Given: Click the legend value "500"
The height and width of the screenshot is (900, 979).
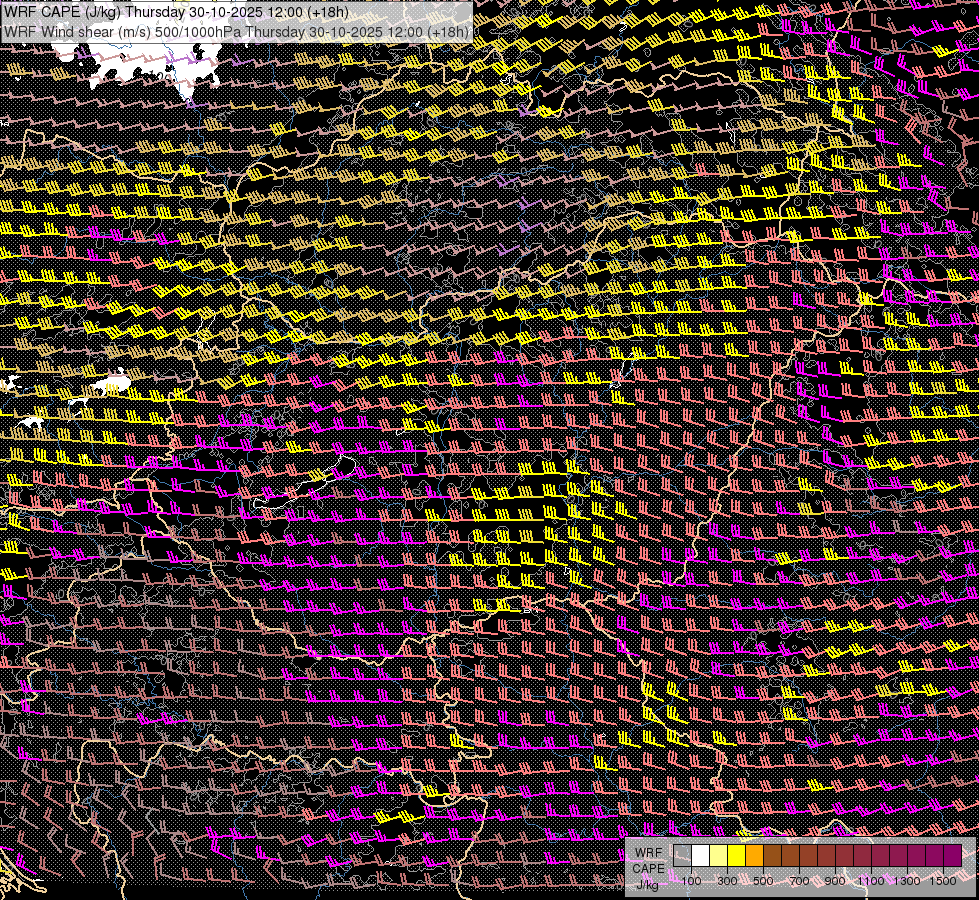Looking at the screenshot, I should [763, 881].
